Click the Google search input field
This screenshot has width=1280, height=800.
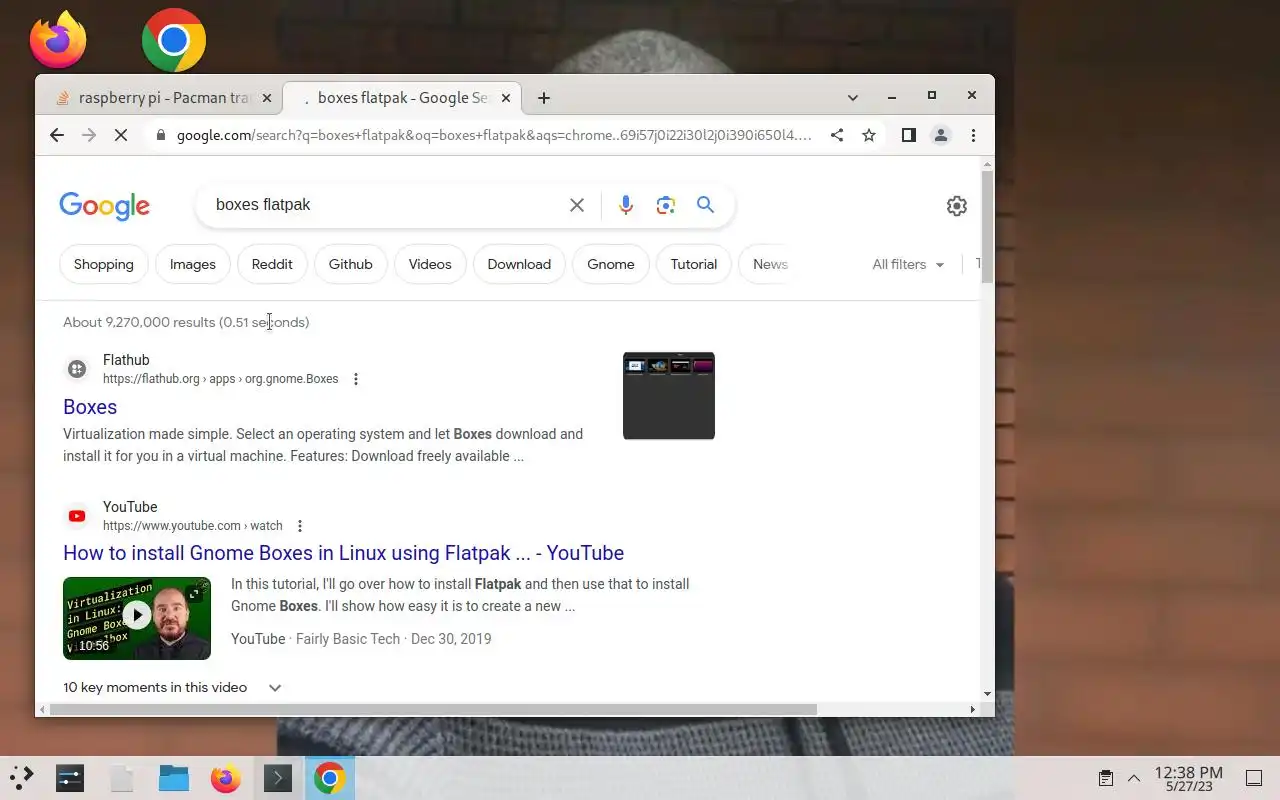point(385,205)
